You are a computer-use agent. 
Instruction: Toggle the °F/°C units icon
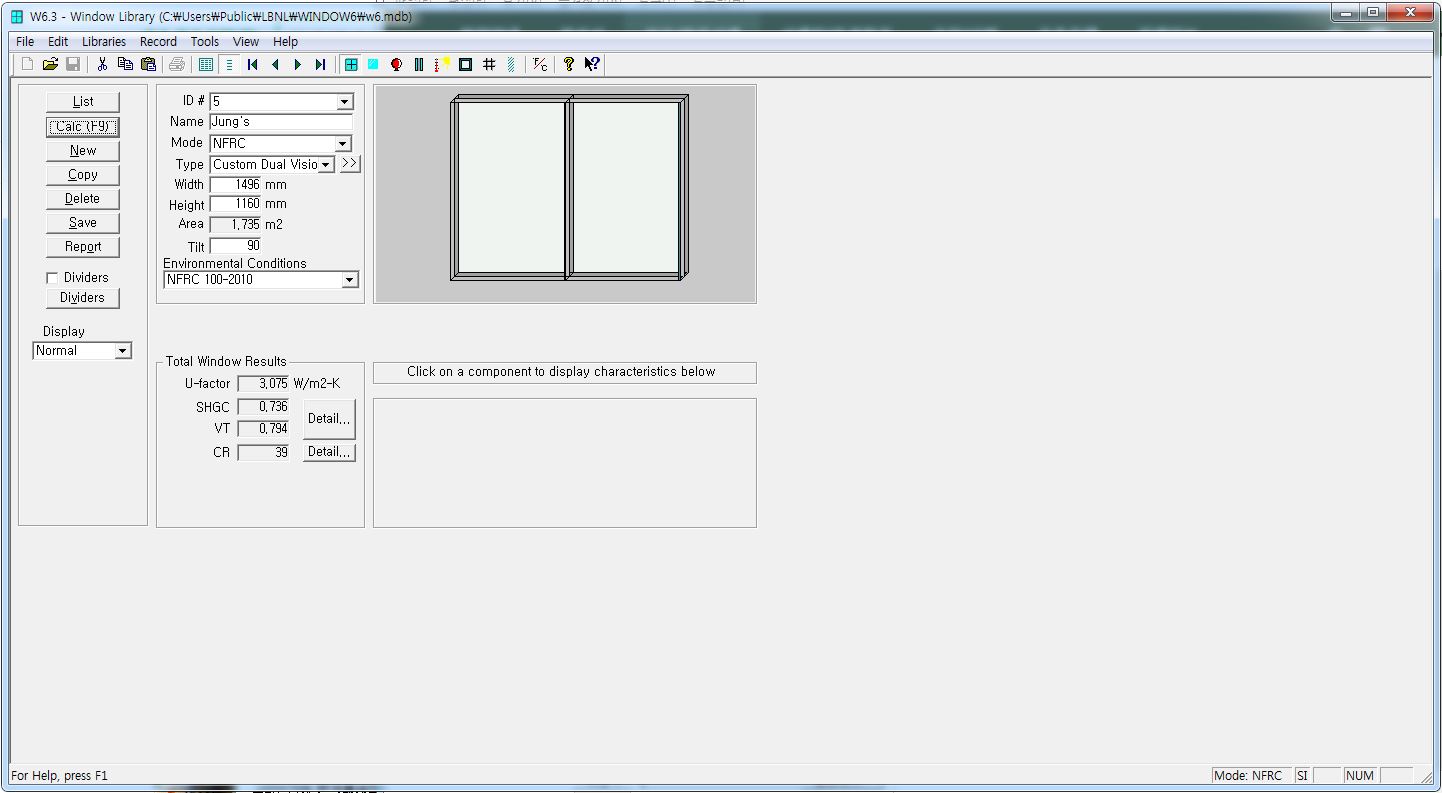540,65
